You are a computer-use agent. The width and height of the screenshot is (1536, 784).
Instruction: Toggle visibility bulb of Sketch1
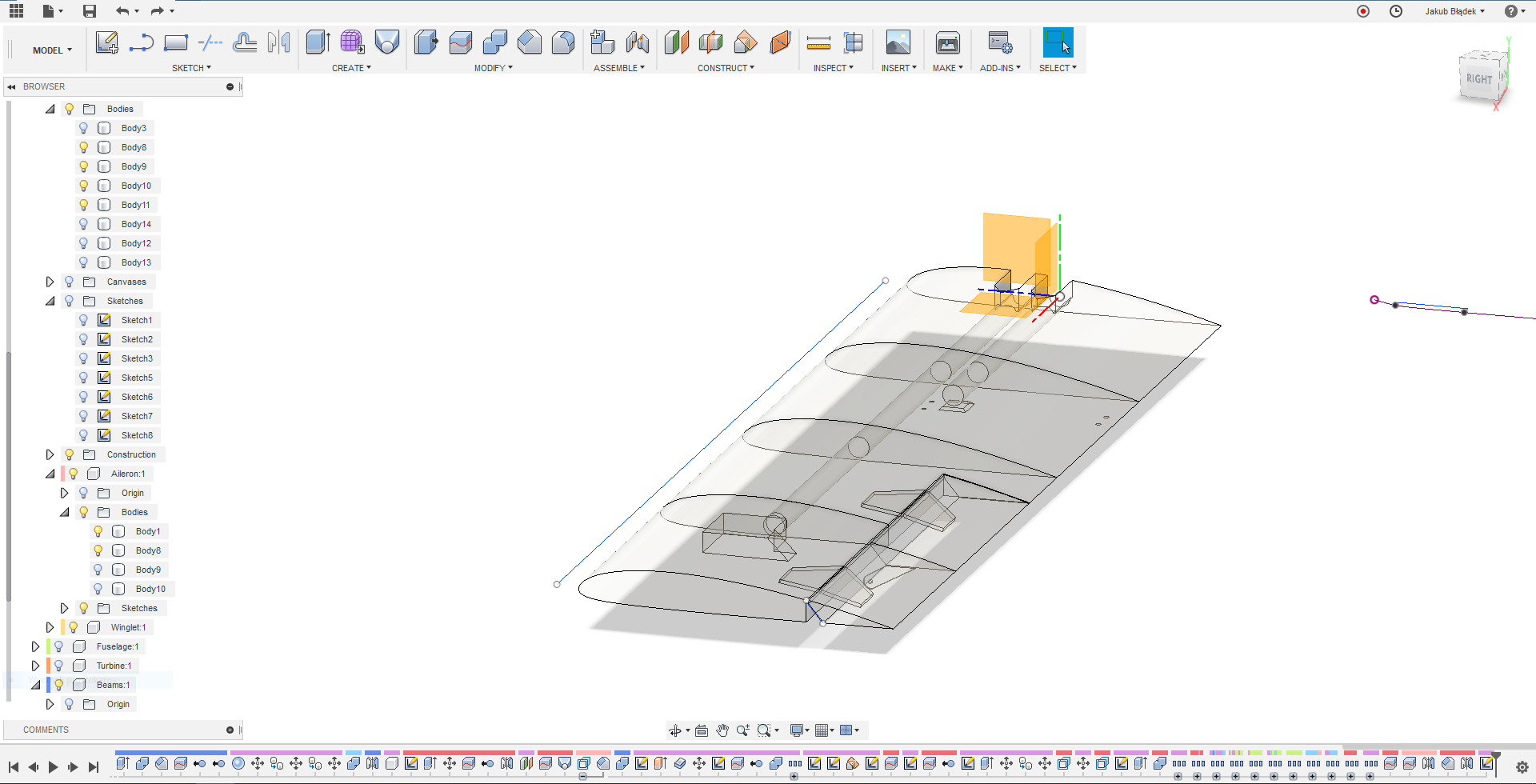tap(83, 320)
